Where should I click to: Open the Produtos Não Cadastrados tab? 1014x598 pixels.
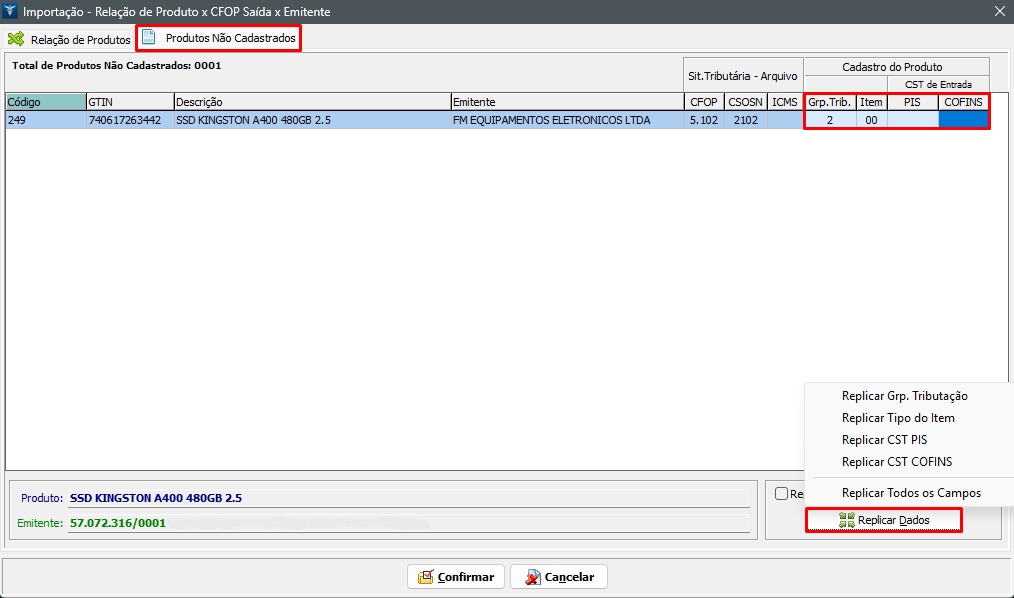(x=230, y=38)
